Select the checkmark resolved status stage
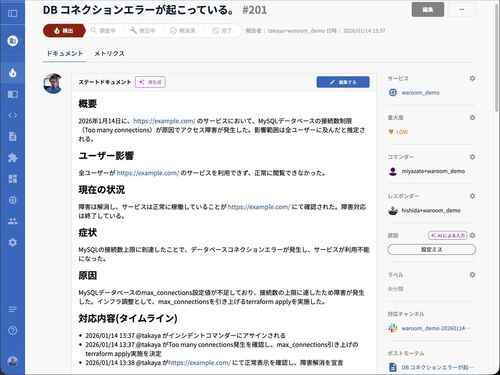Viewport: 500px width, 375px height. [182, 31]
